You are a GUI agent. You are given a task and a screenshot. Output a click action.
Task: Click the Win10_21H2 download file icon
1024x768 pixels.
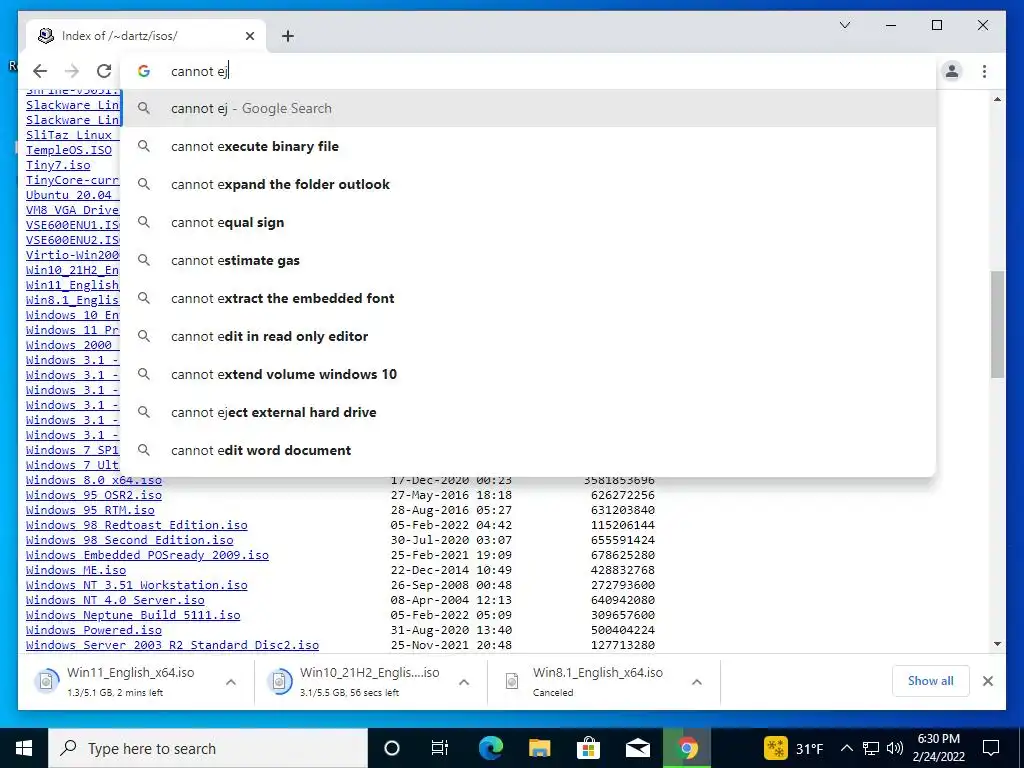280,682
